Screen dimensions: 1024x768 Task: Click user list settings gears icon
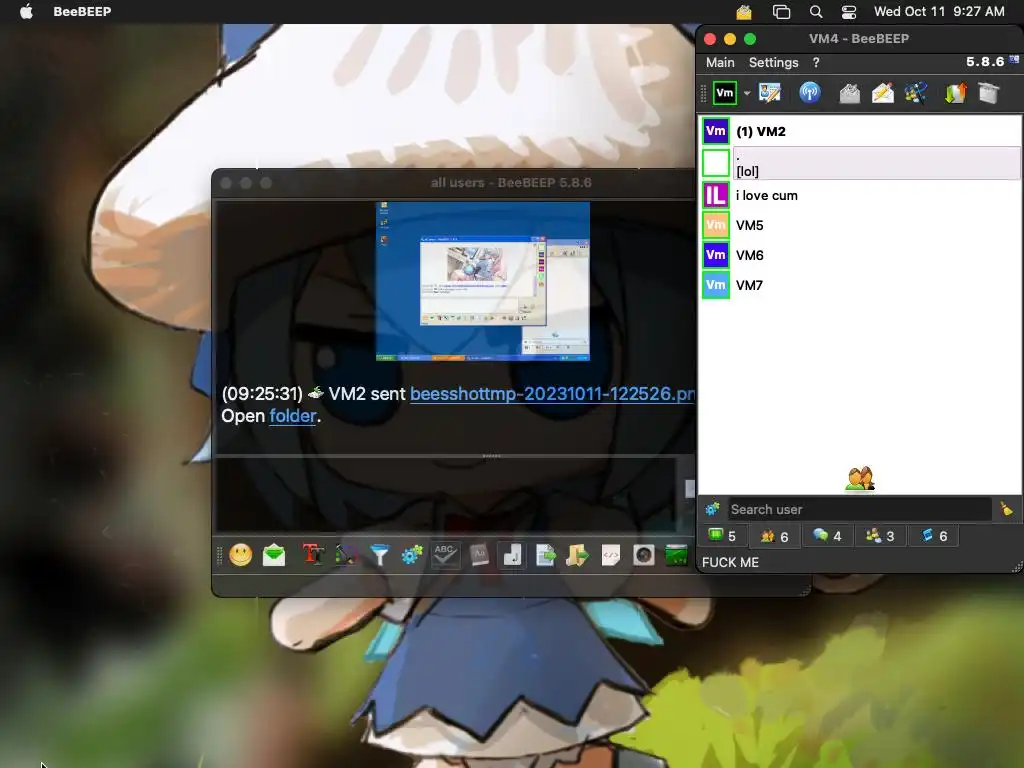click(x=712, y=509)
